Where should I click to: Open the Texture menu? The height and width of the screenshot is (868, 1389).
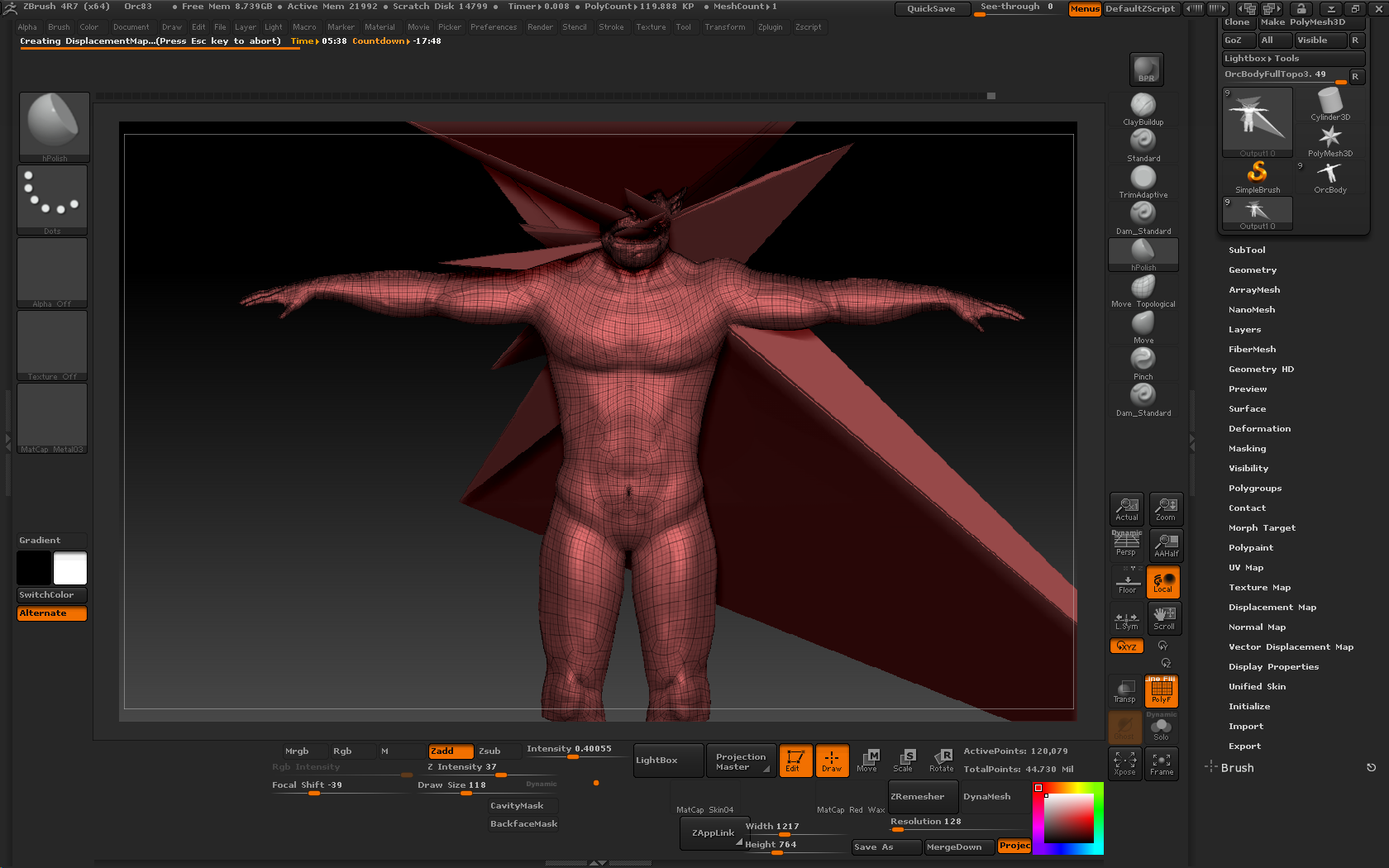[651, 27]
